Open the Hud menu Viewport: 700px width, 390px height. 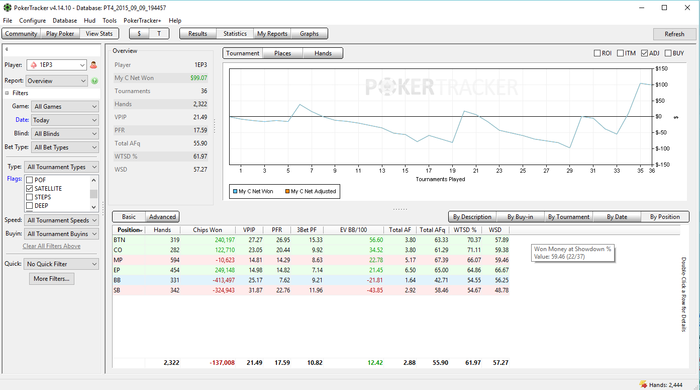point(89,21)
